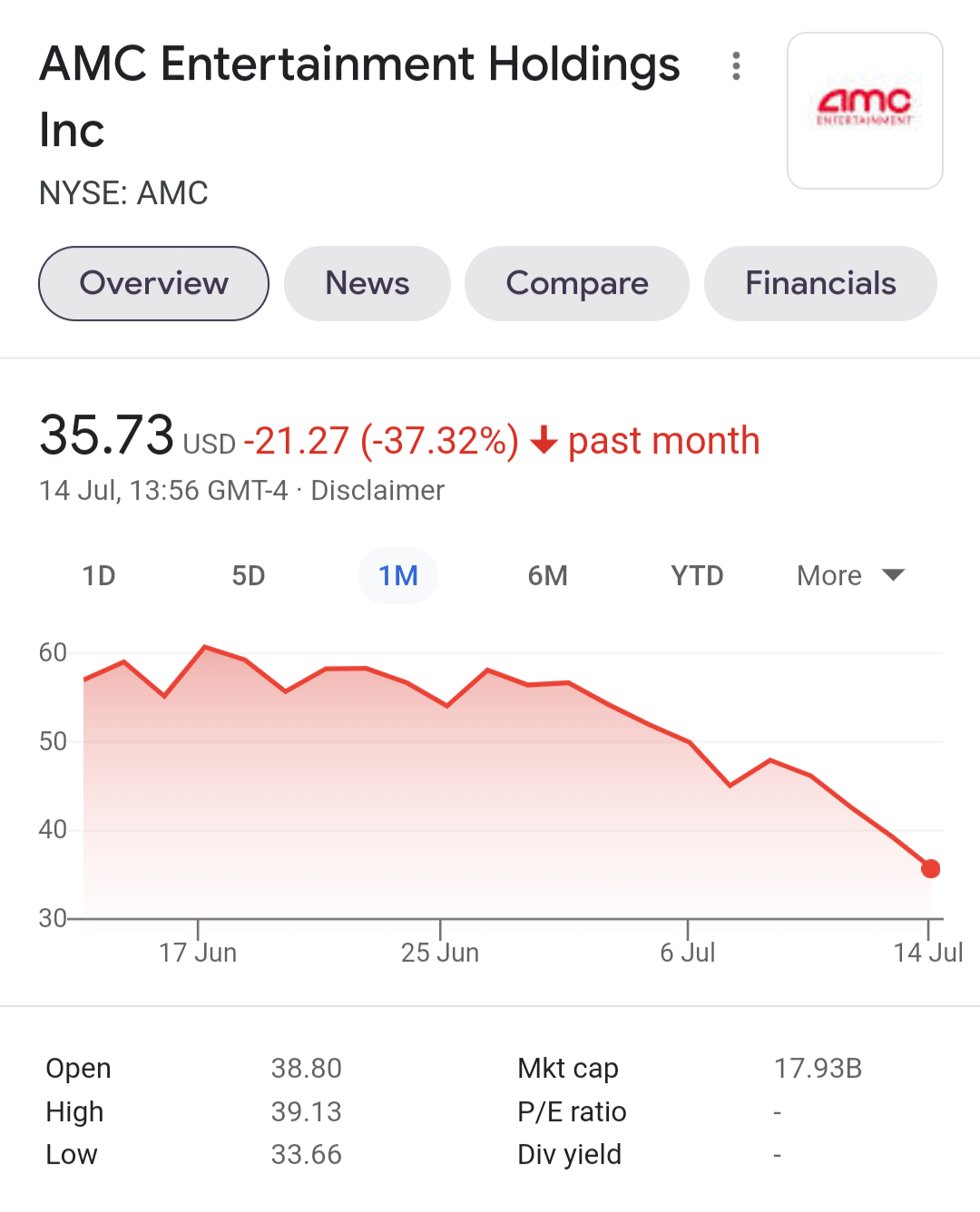Select the Overview tab
The image size is (980, 1212).
pyautogui.click(x=153, y=283)
